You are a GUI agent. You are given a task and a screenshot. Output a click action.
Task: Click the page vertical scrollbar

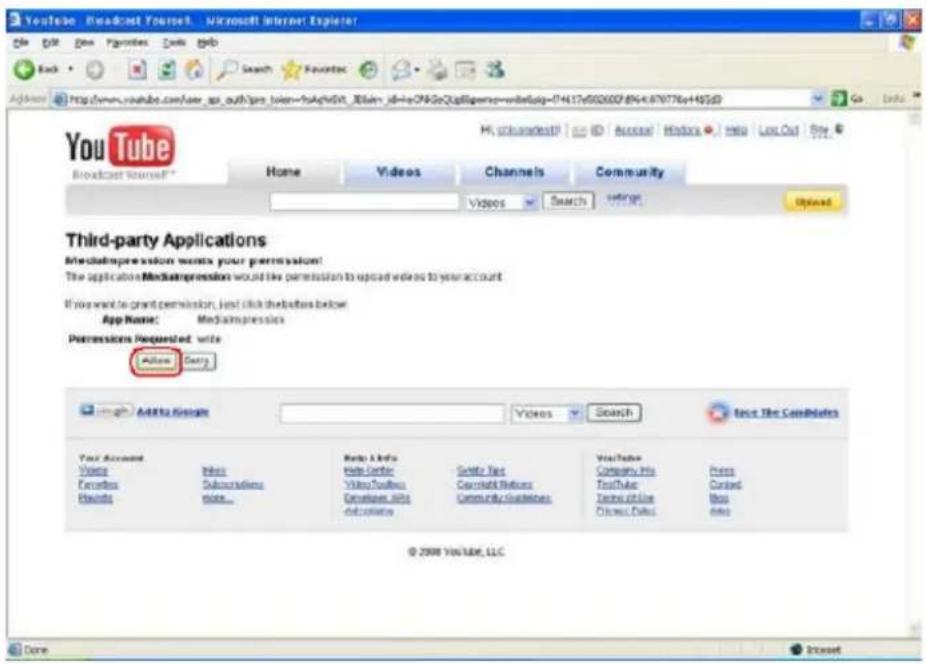915,375
